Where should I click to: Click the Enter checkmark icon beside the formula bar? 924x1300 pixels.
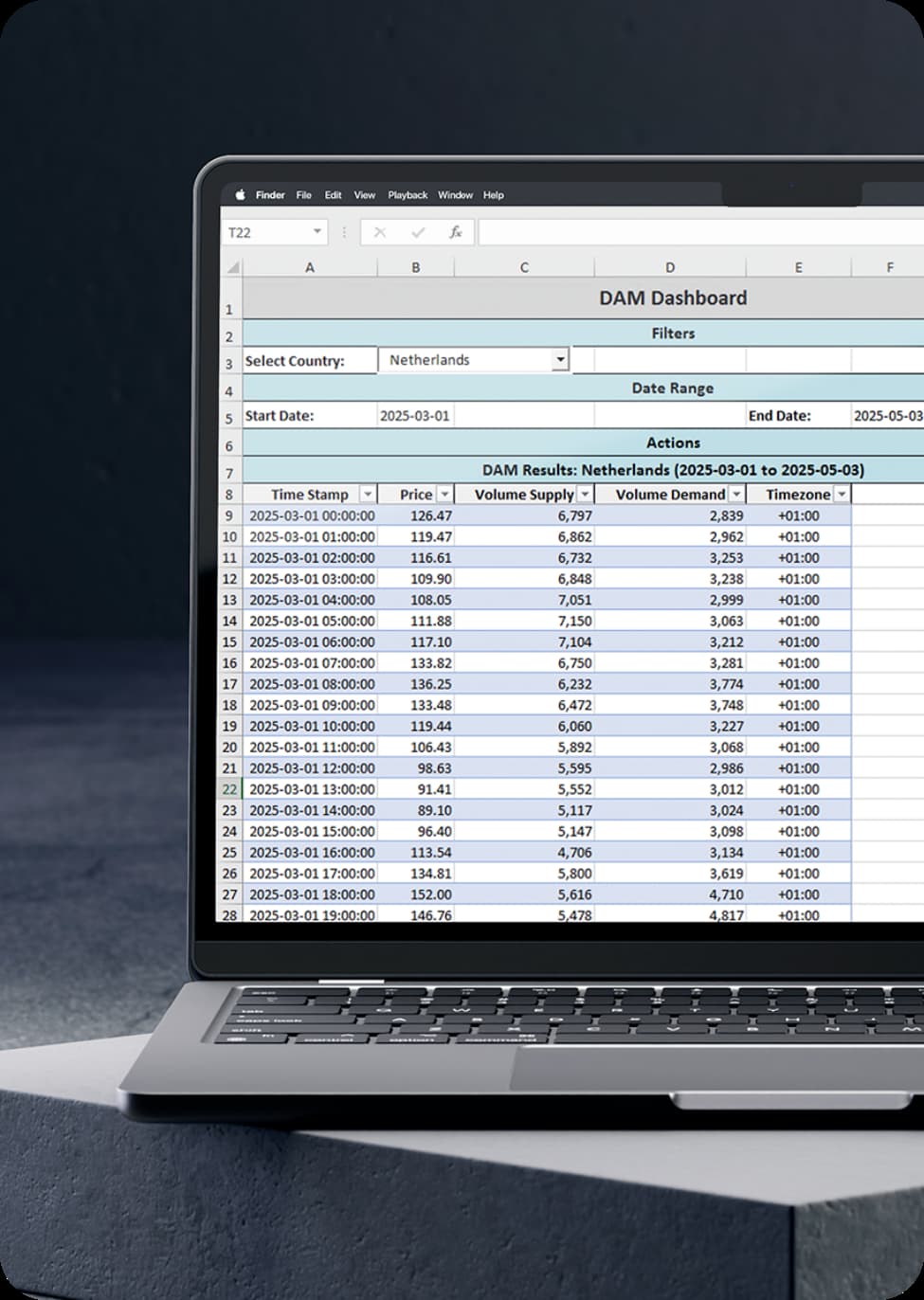pyautogui.click(x=418, y=232)
